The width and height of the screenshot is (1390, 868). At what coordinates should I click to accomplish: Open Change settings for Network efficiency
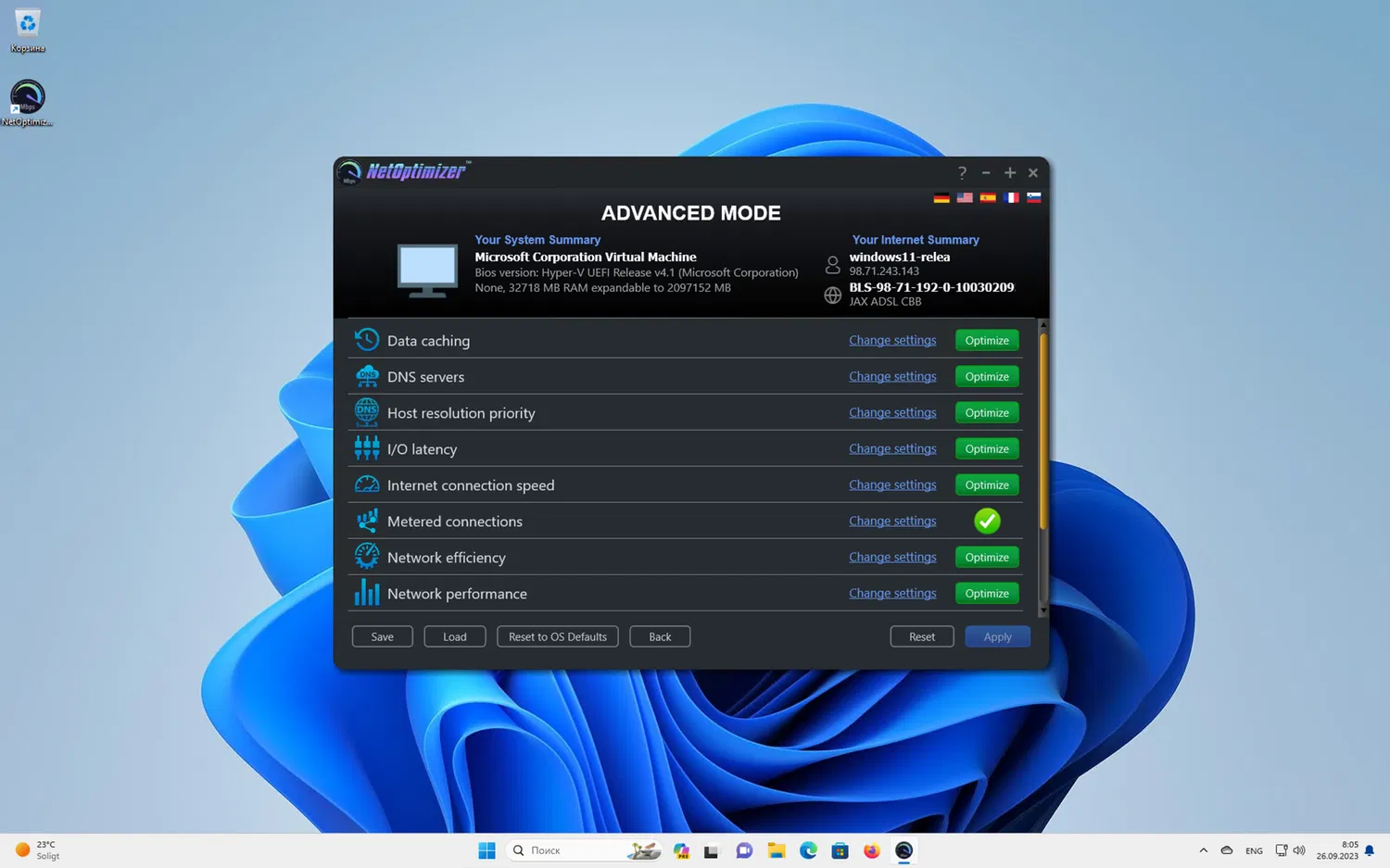click(x=892, y=557)
